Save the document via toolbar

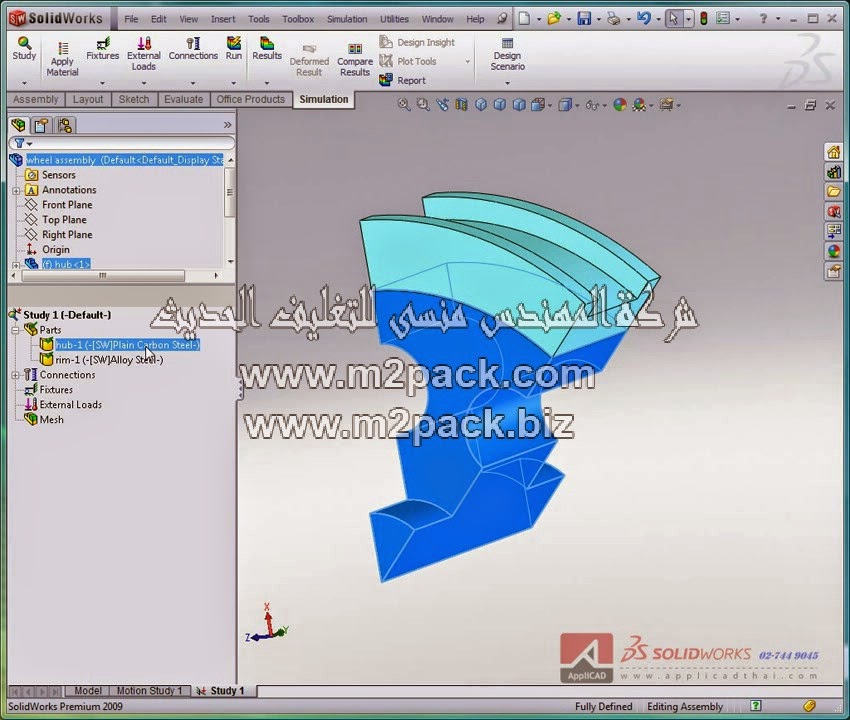point(584,19)
